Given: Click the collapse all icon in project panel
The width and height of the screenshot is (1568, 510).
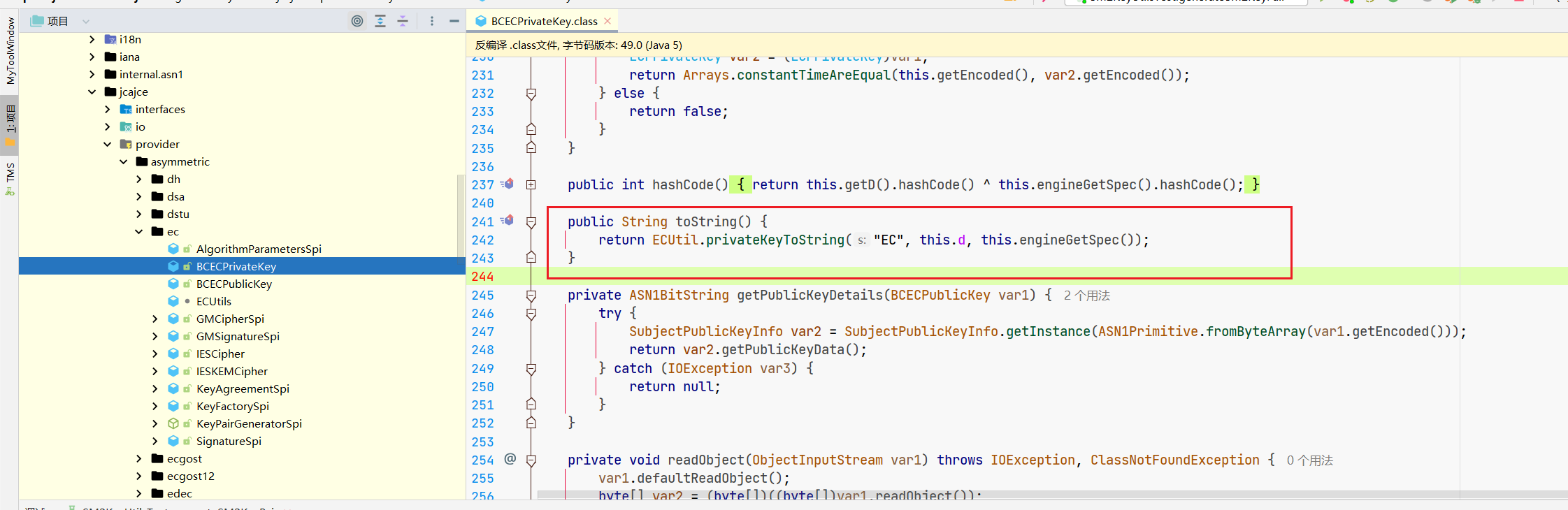Looking at the screenshot, I should pos(403,21).
